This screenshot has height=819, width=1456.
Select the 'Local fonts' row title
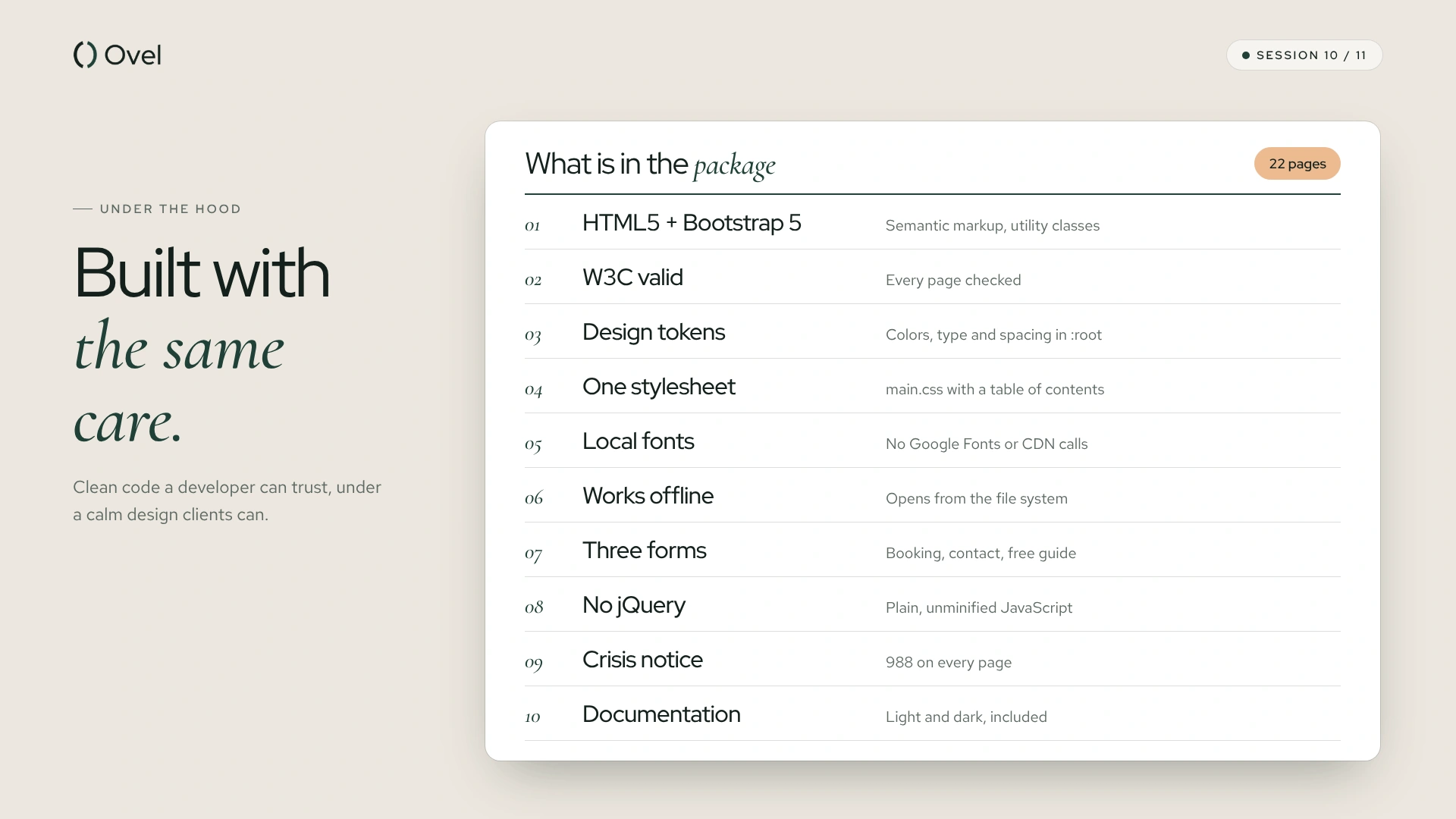[639, 441]
